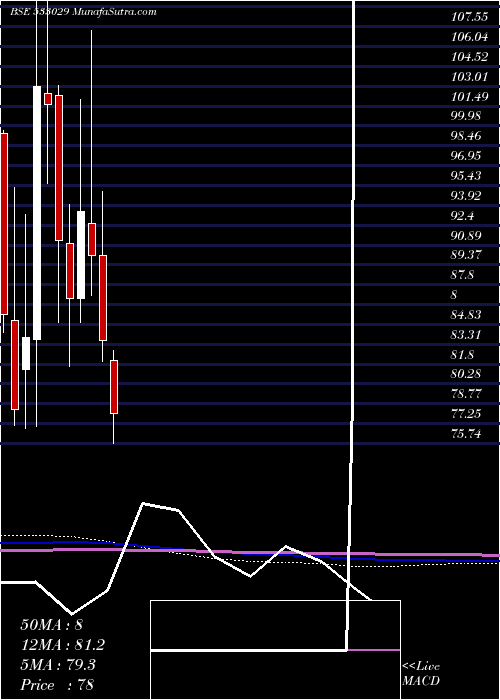This screenshot has height=700, width=500.
Task: Select the 96.95 price axis label
Action: point(466,156)
